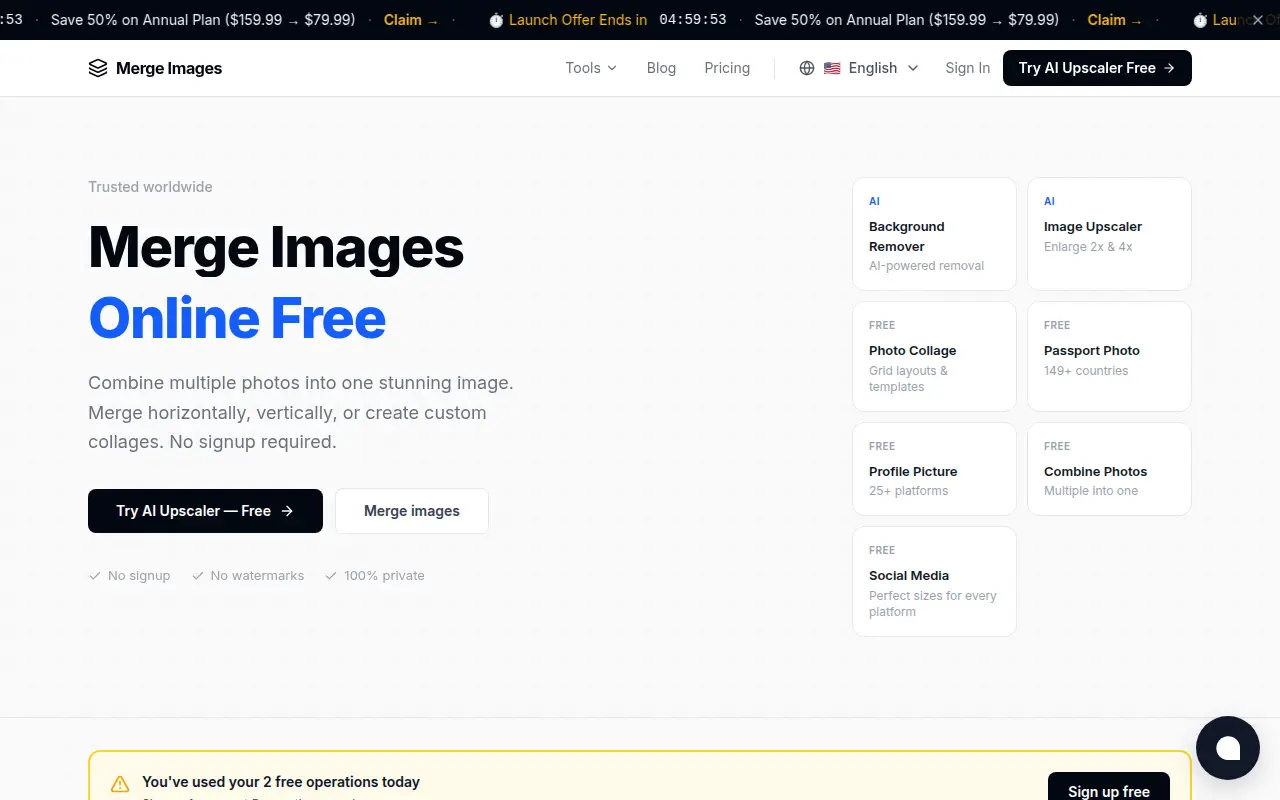The image size is (1280, 800).
Task: Click the first Claim offer link
Action: click(411, 20)
